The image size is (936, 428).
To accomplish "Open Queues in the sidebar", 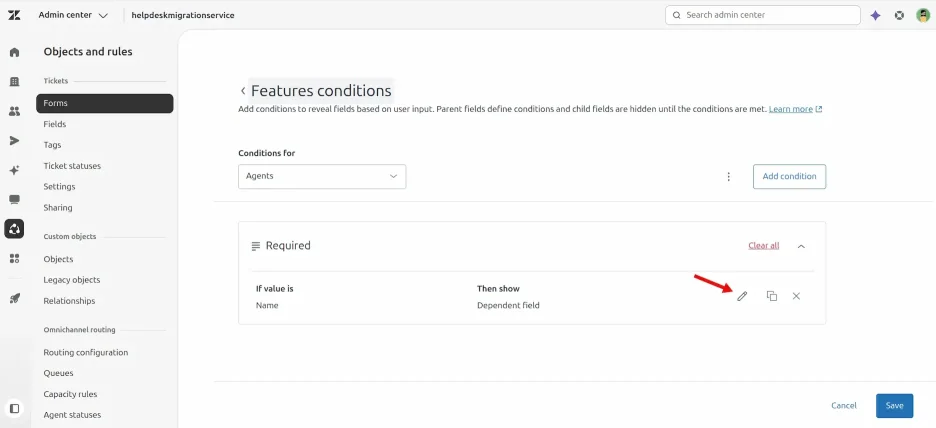I will point(58,373).
